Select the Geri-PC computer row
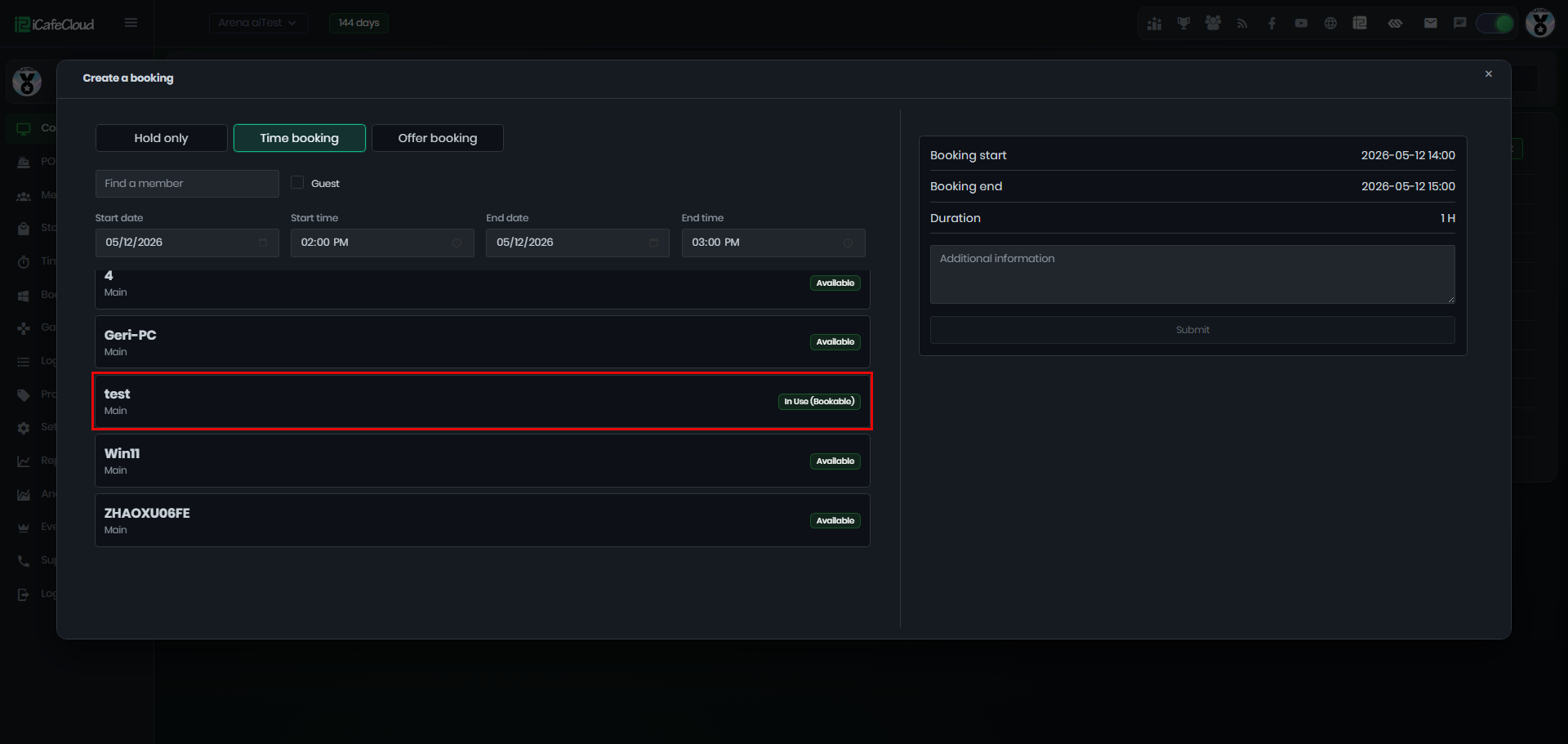This screenshot has width=1568, height=744. [483, 342]
